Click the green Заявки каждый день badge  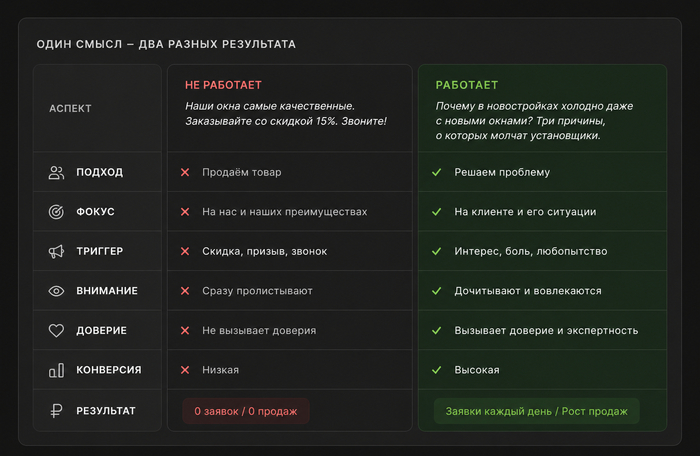point(537,411)
